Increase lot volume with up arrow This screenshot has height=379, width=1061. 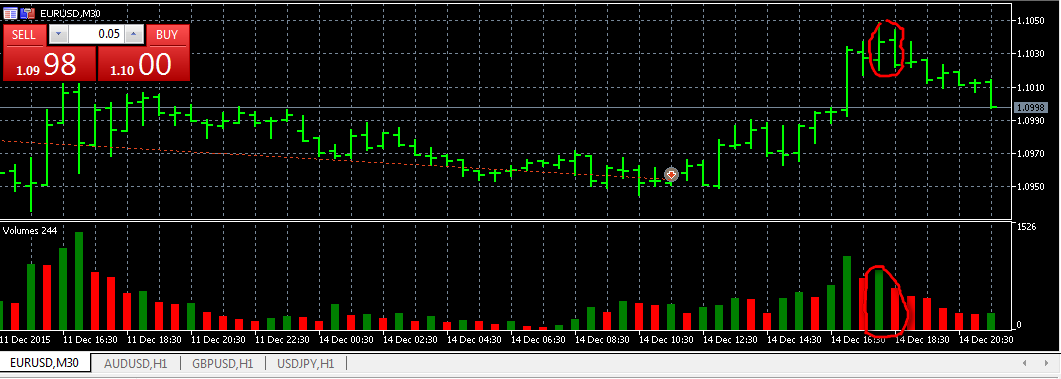135,34
